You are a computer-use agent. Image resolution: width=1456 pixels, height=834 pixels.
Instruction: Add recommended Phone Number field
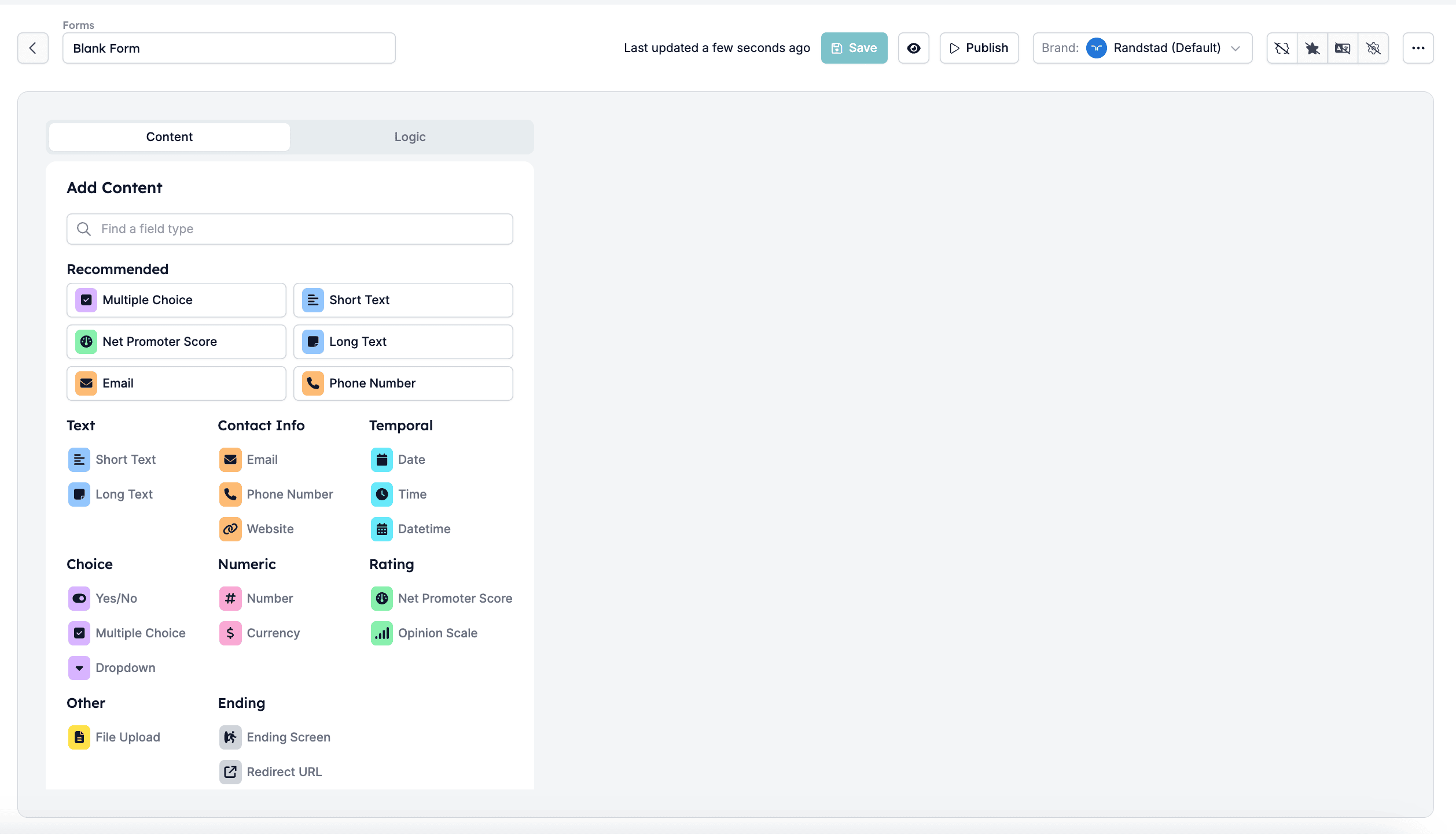tap(403, 383)
